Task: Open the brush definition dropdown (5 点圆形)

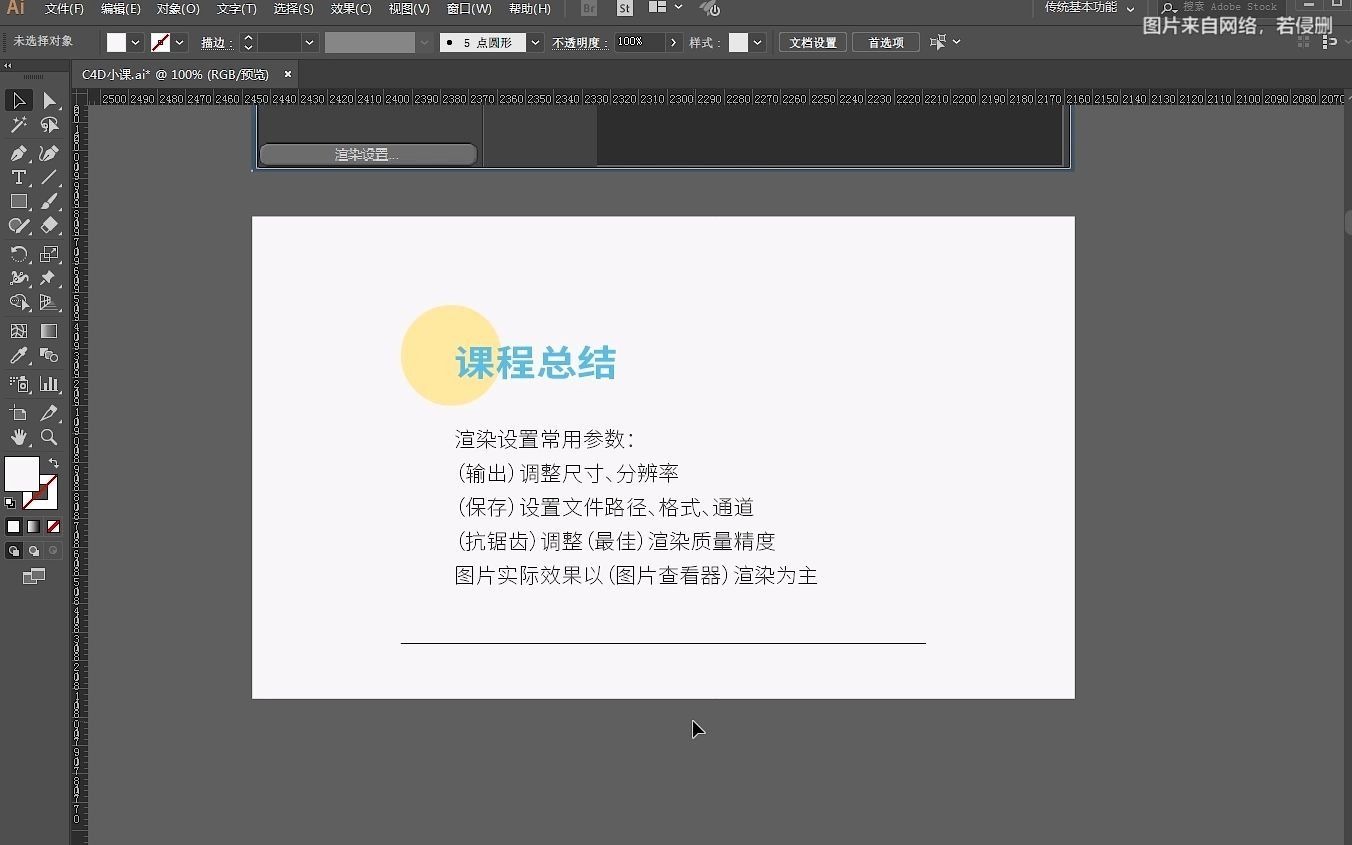Action: tap(536, 42)
